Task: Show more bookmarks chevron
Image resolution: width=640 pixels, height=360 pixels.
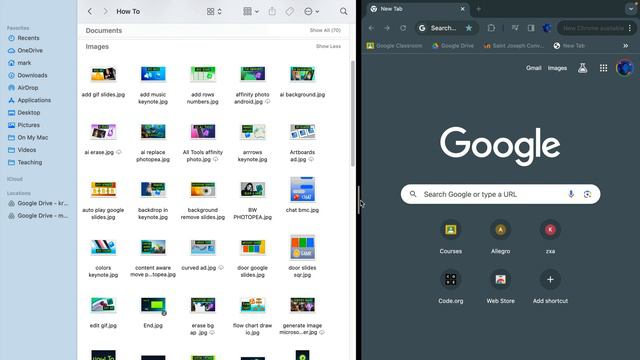Action: tap(626, 46)
